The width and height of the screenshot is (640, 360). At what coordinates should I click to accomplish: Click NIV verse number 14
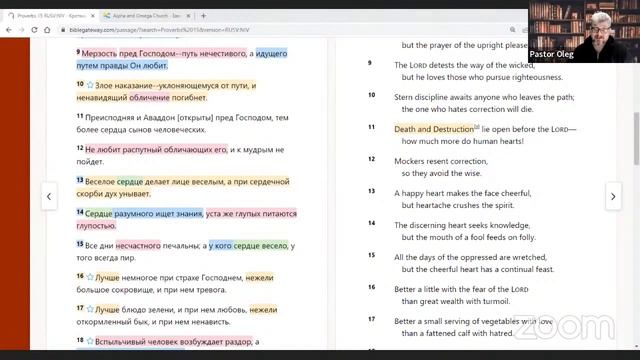coord(371,223)
